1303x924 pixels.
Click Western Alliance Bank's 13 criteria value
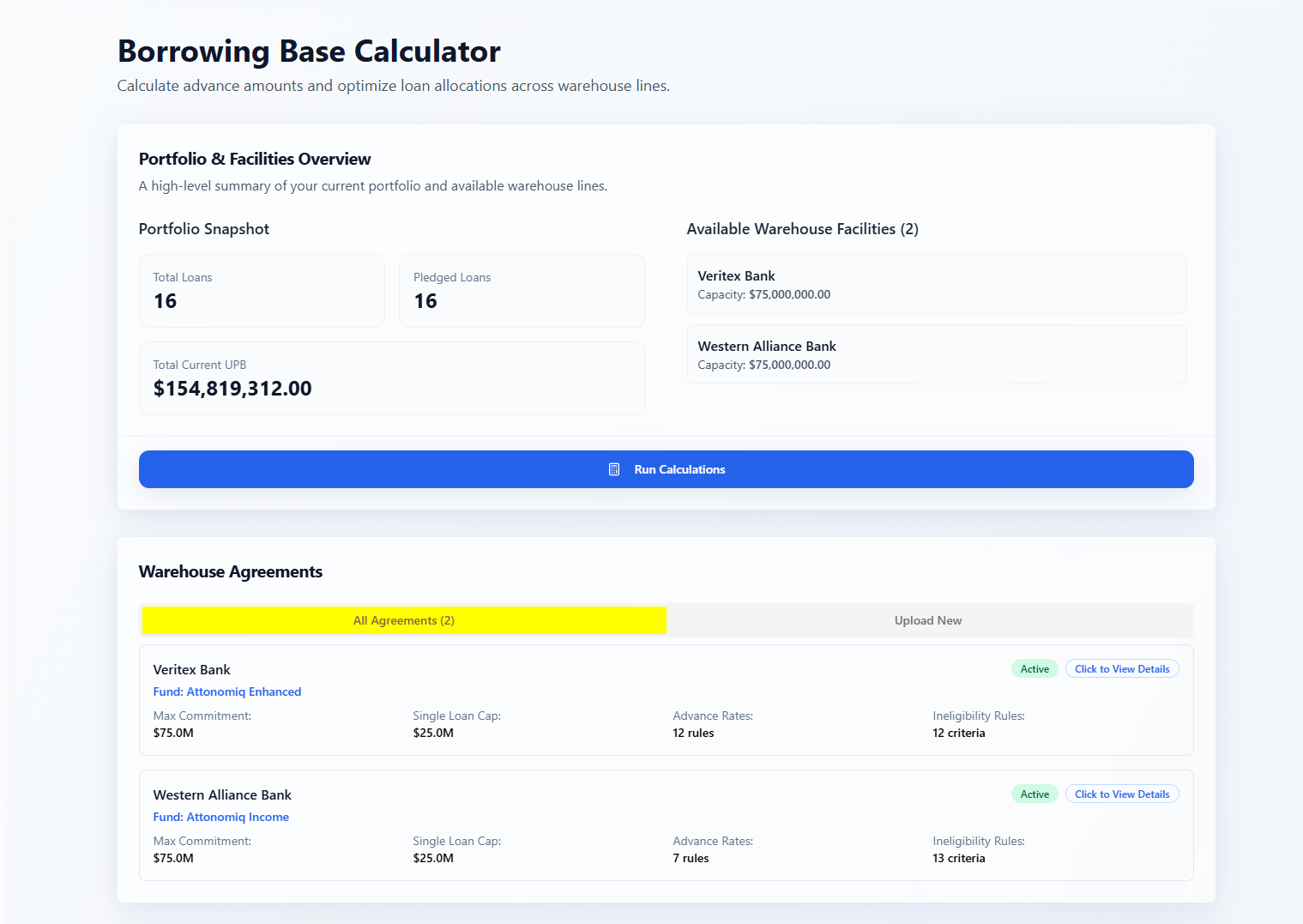click(958, 858)
